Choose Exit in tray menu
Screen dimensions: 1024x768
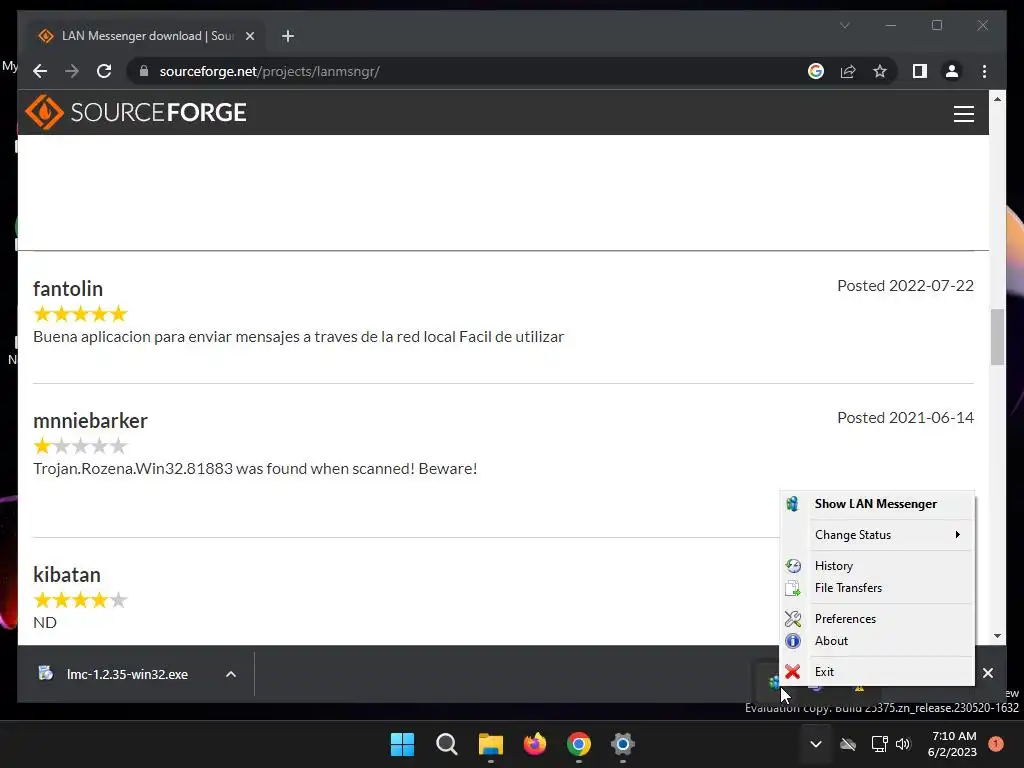click(x=878, y=671)
